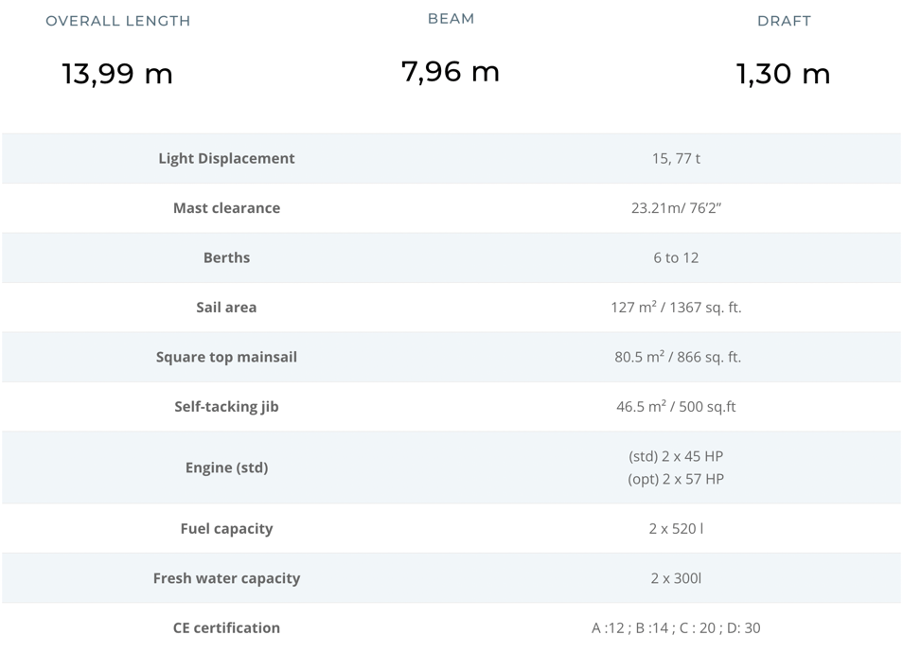Click the (opt) 2 x 57 HP engine text
This screenshot has height=654, width=904.
676,479
